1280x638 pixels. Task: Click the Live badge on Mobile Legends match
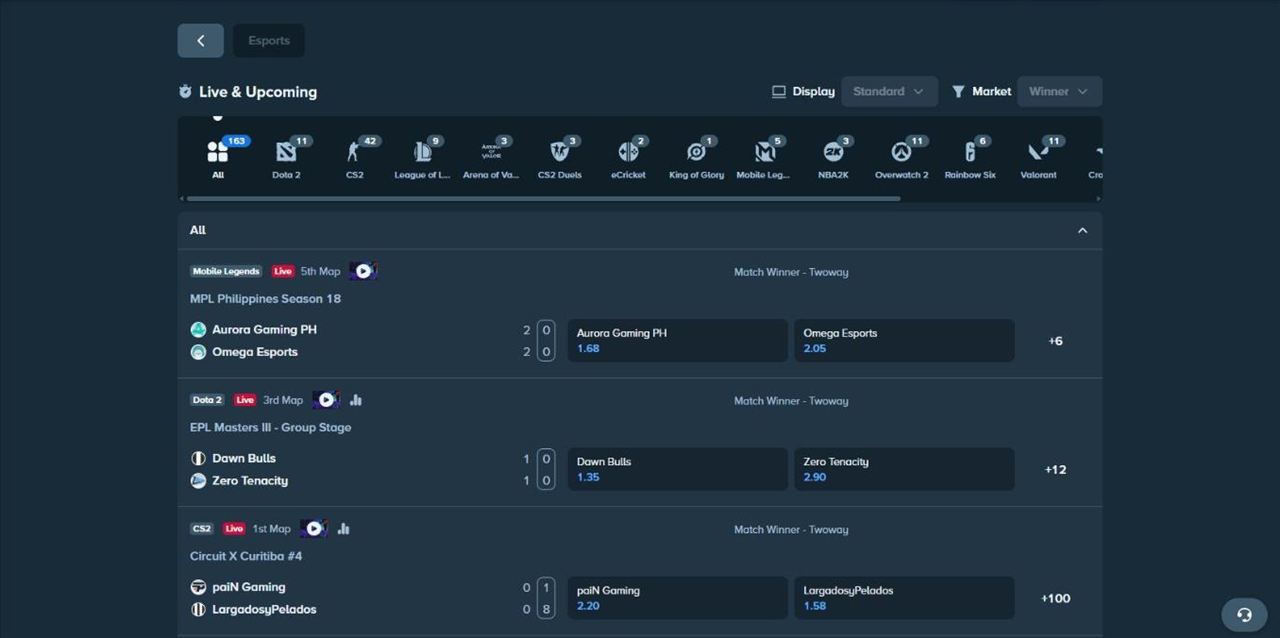[283, 271]
